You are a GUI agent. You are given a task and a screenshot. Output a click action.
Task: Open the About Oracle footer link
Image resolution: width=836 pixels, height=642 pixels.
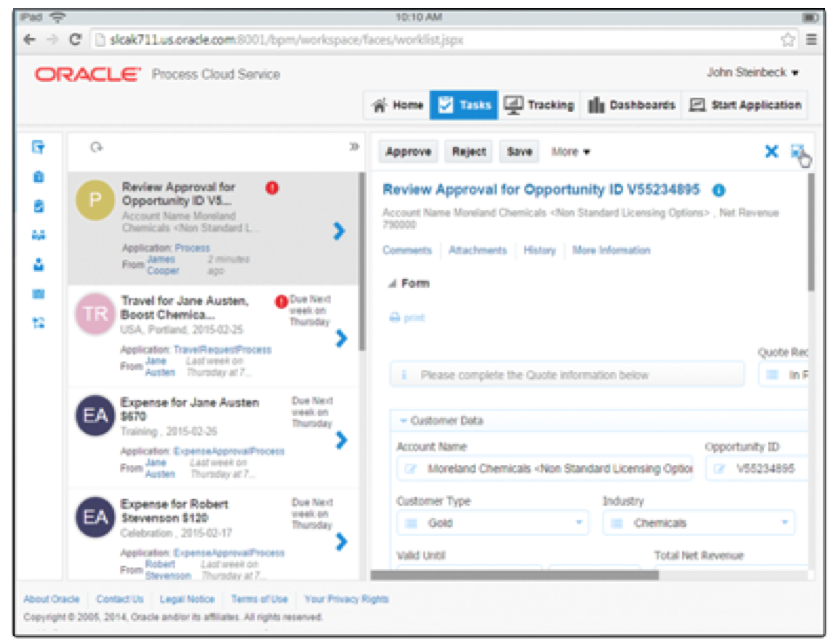point(51,599)
